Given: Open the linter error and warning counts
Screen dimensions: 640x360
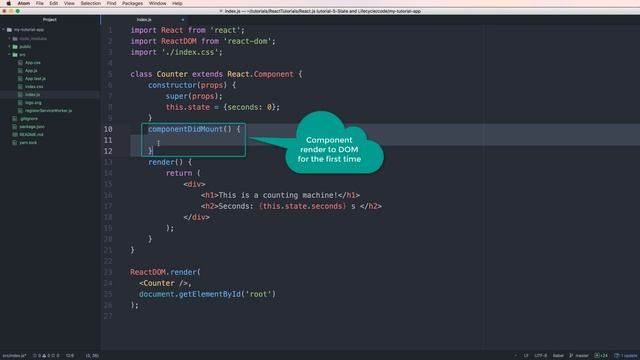Looking at the screenshot, I should (x=46, y=356).
